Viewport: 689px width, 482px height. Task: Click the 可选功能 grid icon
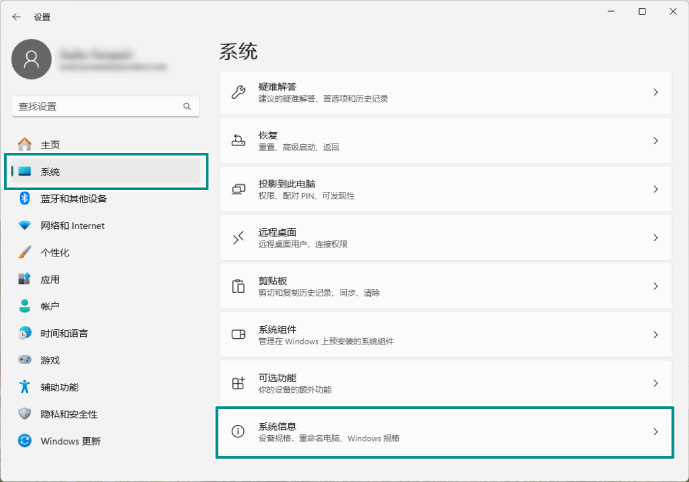(x=238, y=383)
